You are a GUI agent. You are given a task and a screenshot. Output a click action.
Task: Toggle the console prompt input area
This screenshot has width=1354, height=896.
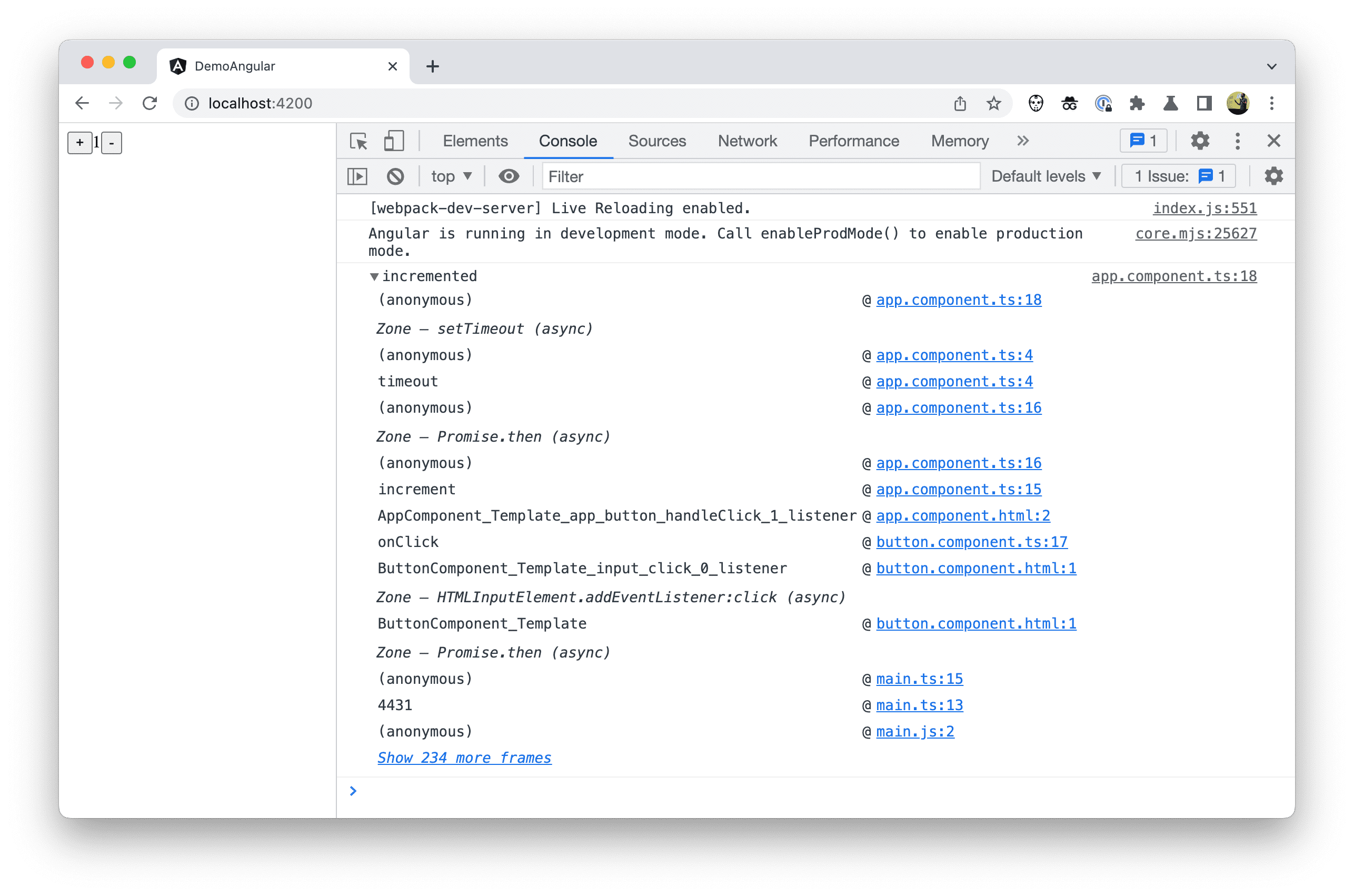click(357, 177)
